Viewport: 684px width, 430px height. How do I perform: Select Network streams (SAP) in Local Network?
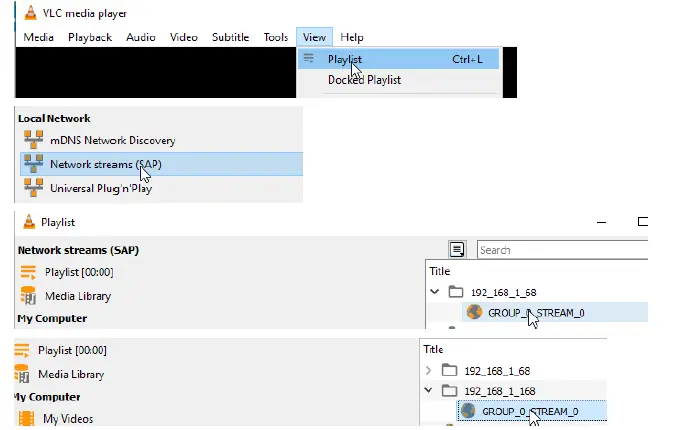click(x=161, y=164)
